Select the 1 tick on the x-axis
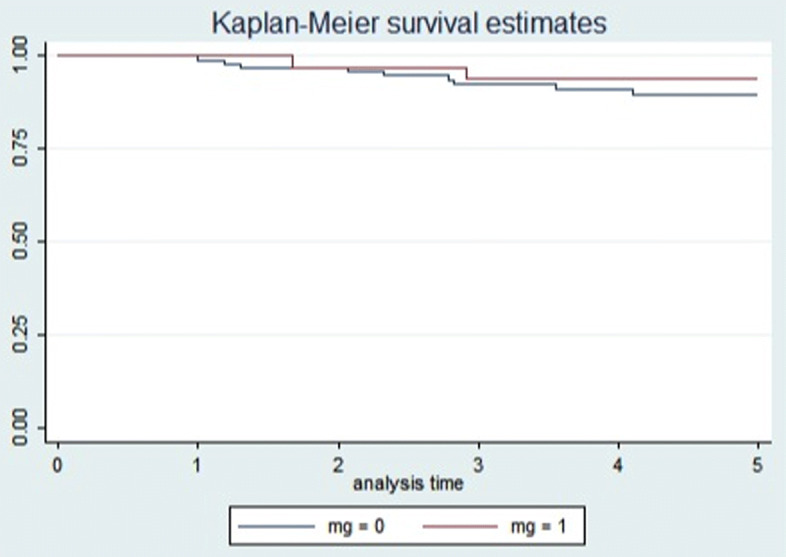 tap(198, 465)
